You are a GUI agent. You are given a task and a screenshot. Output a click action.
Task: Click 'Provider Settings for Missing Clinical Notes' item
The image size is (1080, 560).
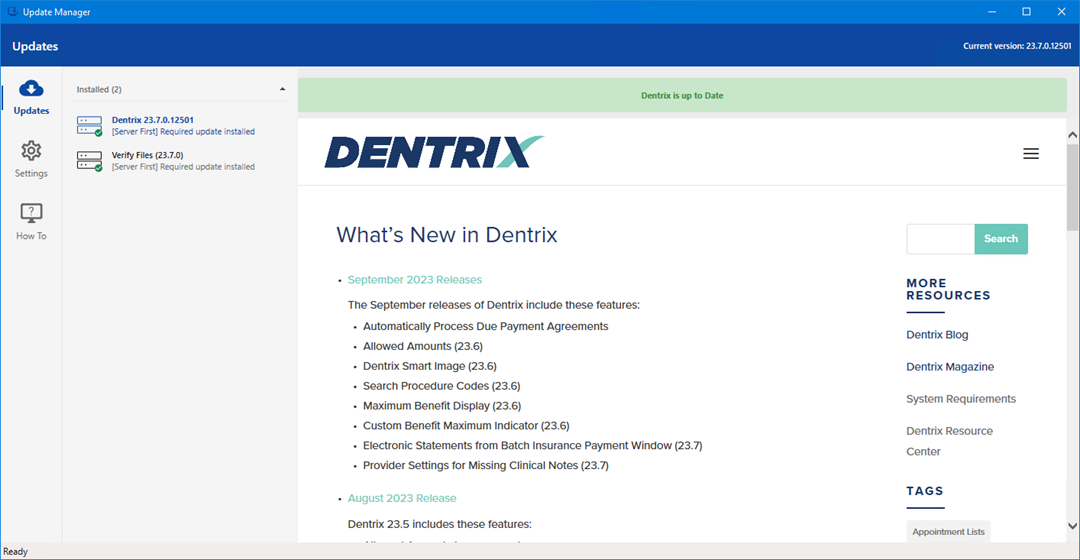[486, 466]
